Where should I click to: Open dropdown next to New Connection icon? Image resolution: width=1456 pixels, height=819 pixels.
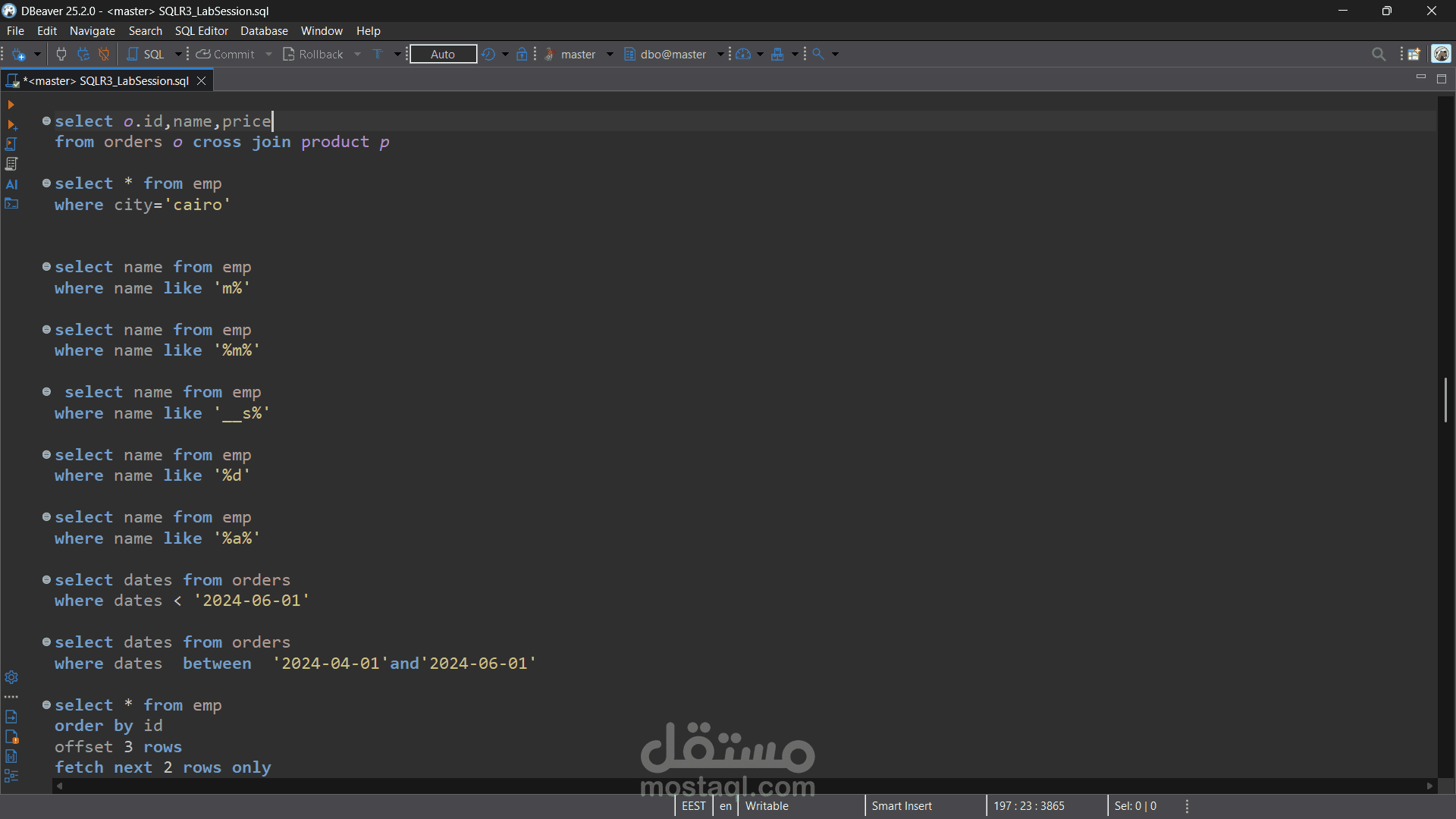[37, 55]
